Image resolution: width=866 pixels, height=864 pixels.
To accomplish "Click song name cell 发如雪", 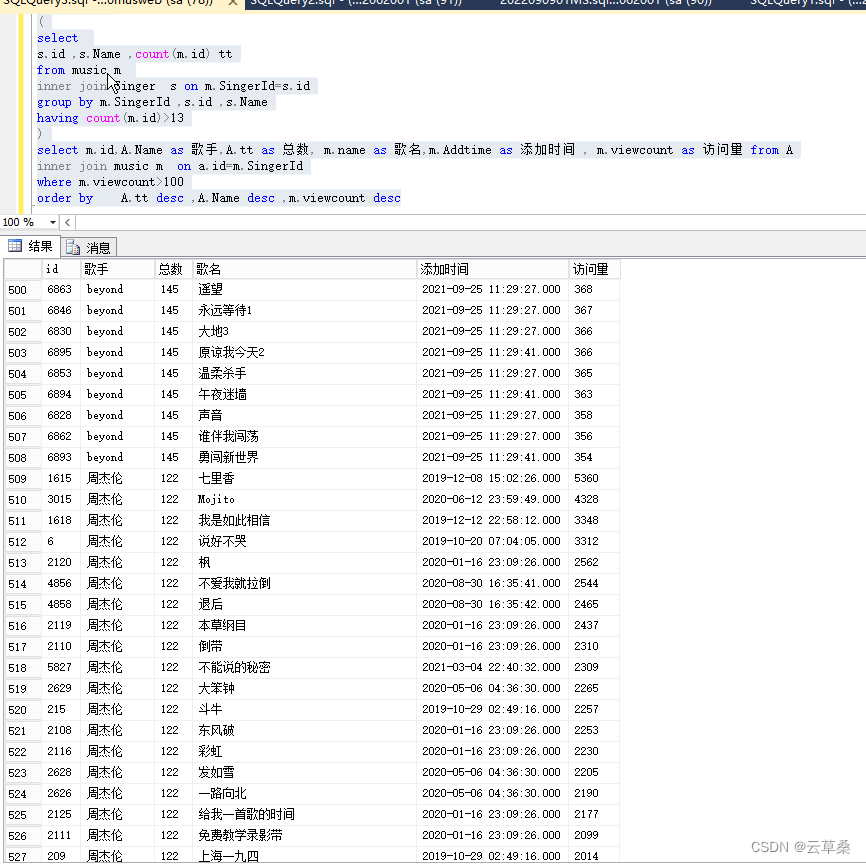I will coord(305,772).
